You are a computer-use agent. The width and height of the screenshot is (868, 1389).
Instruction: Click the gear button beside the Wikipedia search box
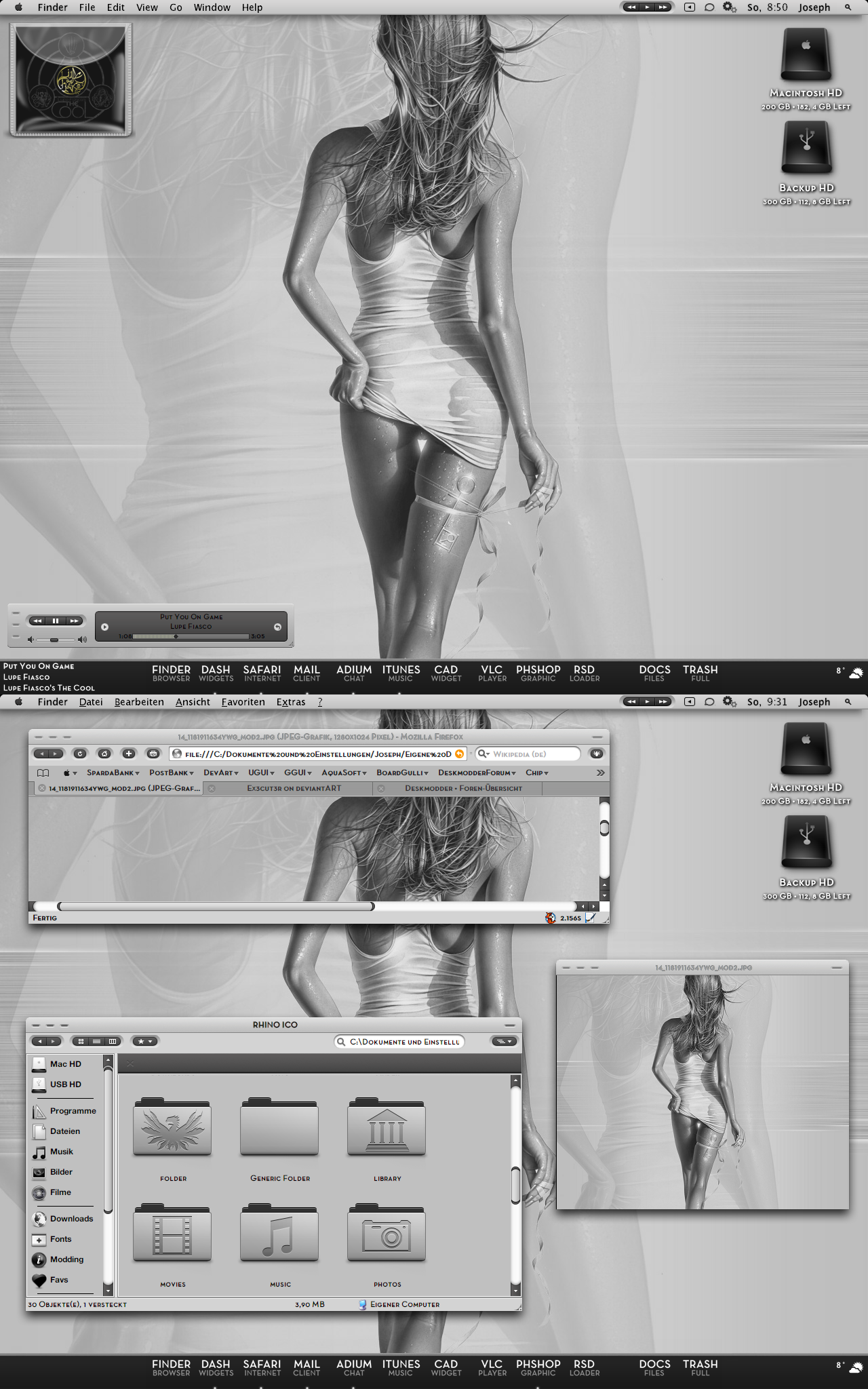(597, 754)
